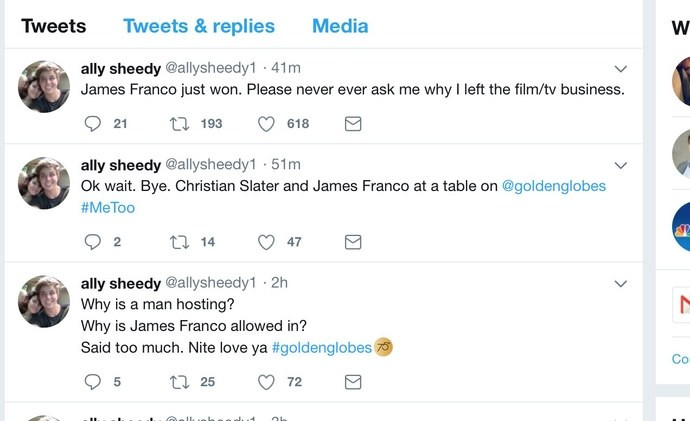Retweet the 'Why is a man hosting?' tweet
The height and width of the screenshot is (421, 690).
pos(180,382)
